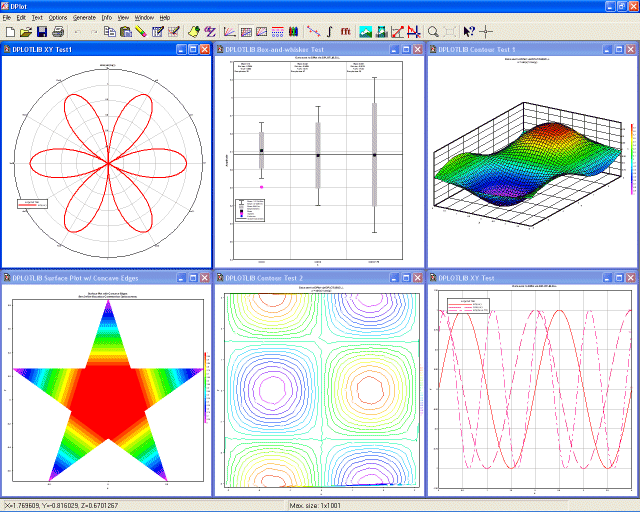Screen dimensions: 640x512
Task: Click the DPlot application icon in title bar
Action: tap(5, 6)
